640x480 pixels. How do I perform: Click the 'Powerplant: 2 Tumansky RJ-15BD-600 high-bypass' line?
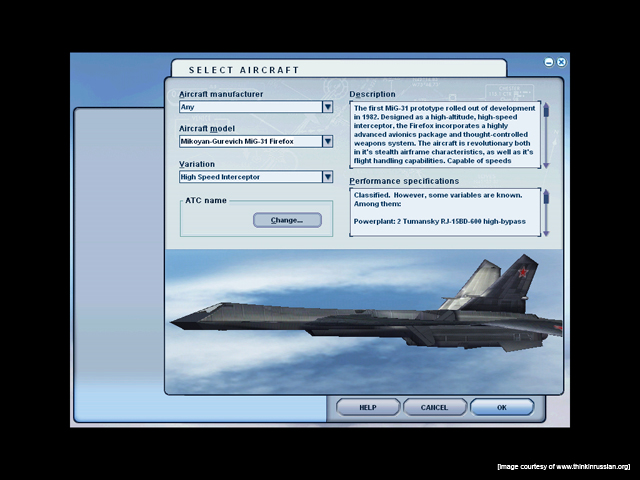[x=440, y=222]
